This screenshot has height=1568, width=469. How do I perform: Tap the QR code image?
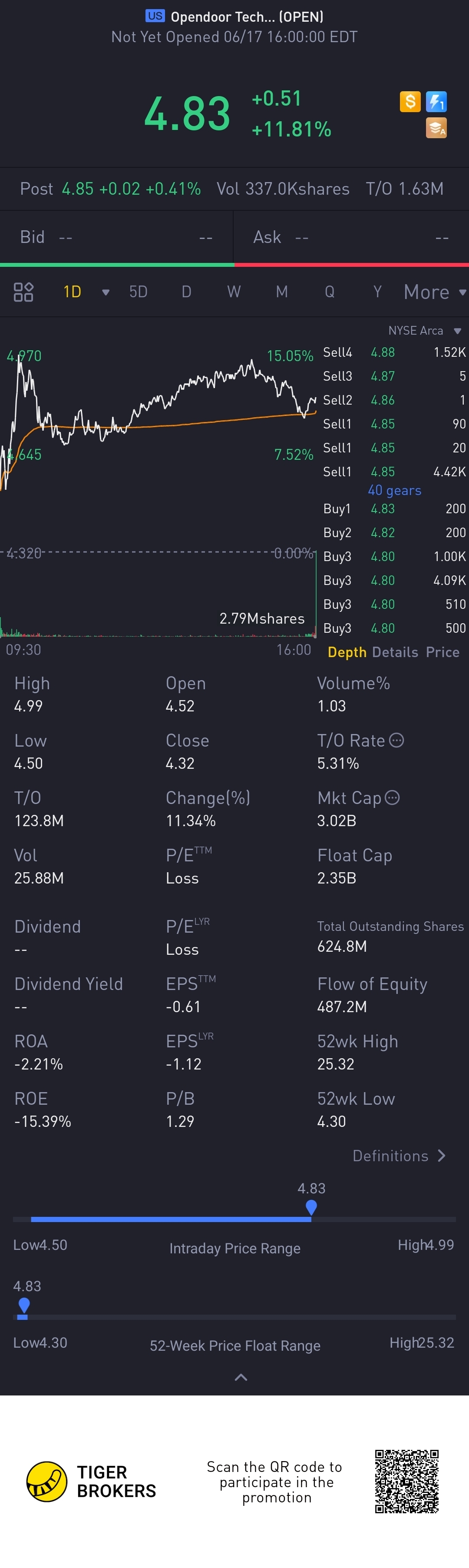click(406, 1481)
